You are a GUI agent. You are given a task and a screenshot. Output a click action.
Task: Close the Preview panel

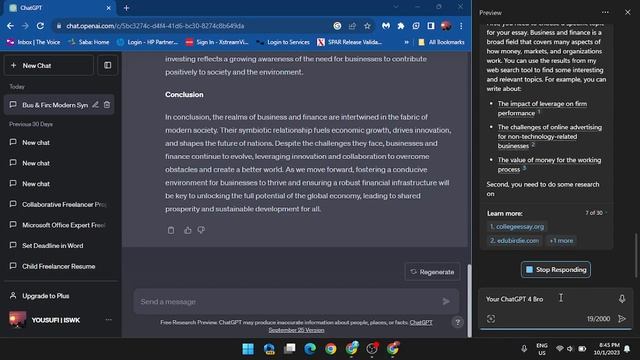point(628,12)
